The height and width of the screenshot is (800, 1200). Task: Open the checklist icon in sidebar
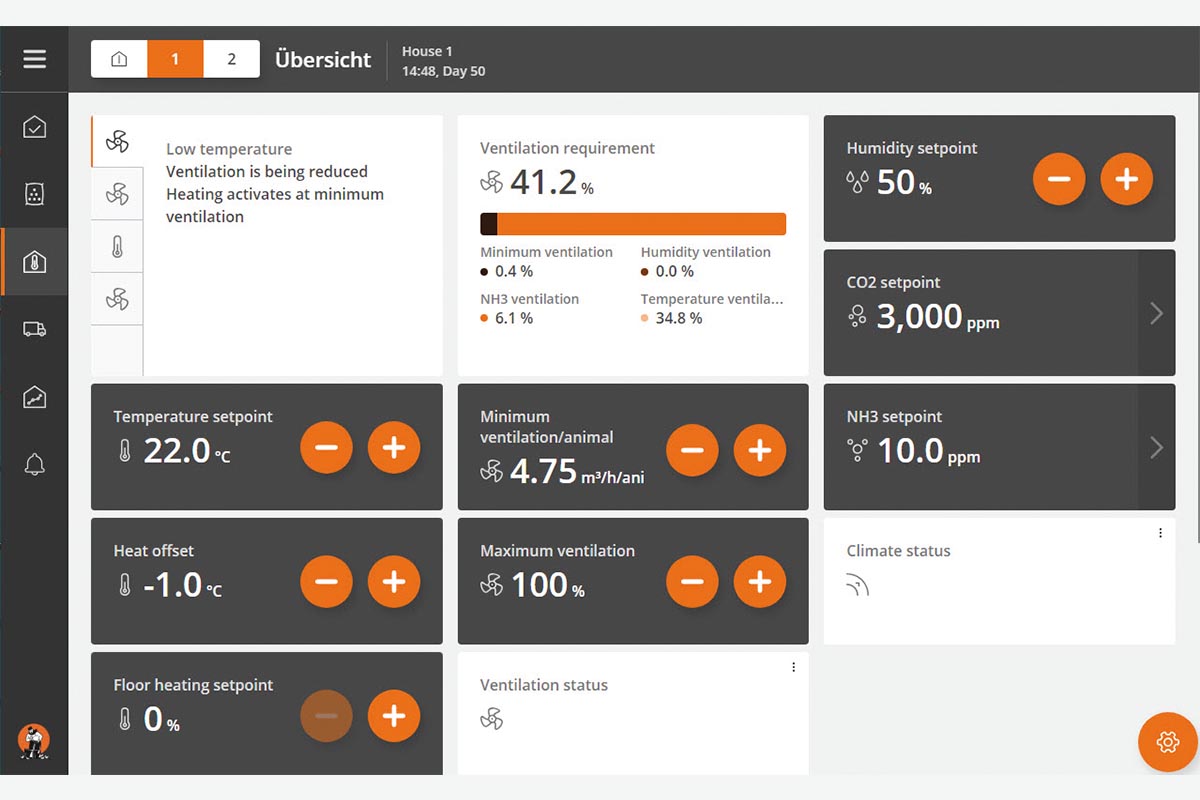34,127
